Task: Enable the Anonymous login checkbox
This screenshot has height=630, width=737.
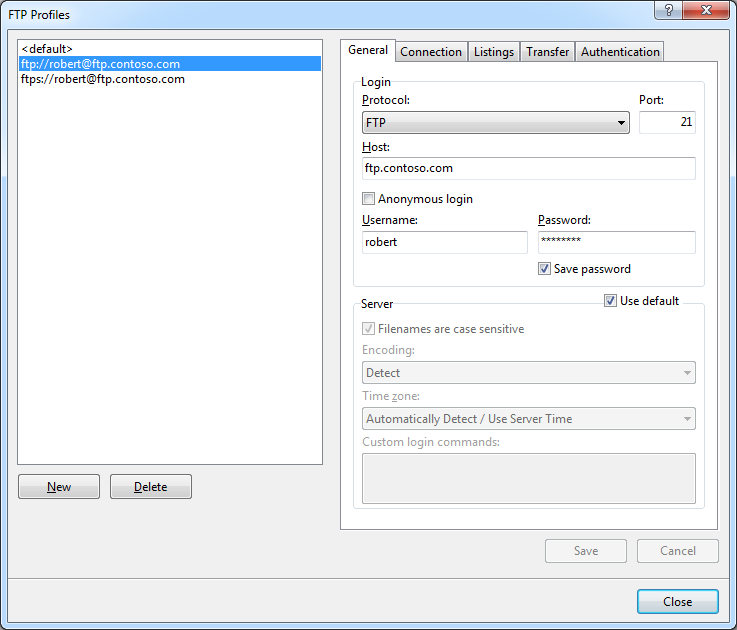Action: 369,199
